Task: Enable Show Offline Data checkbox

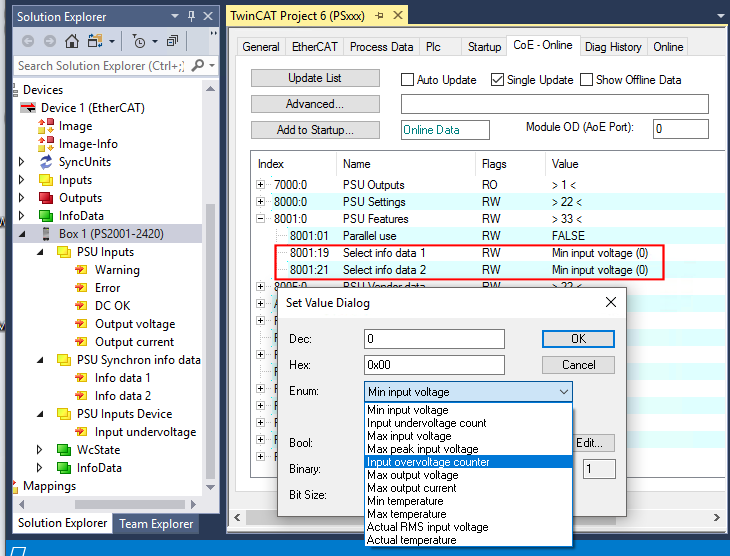Action: coord(587,80)
